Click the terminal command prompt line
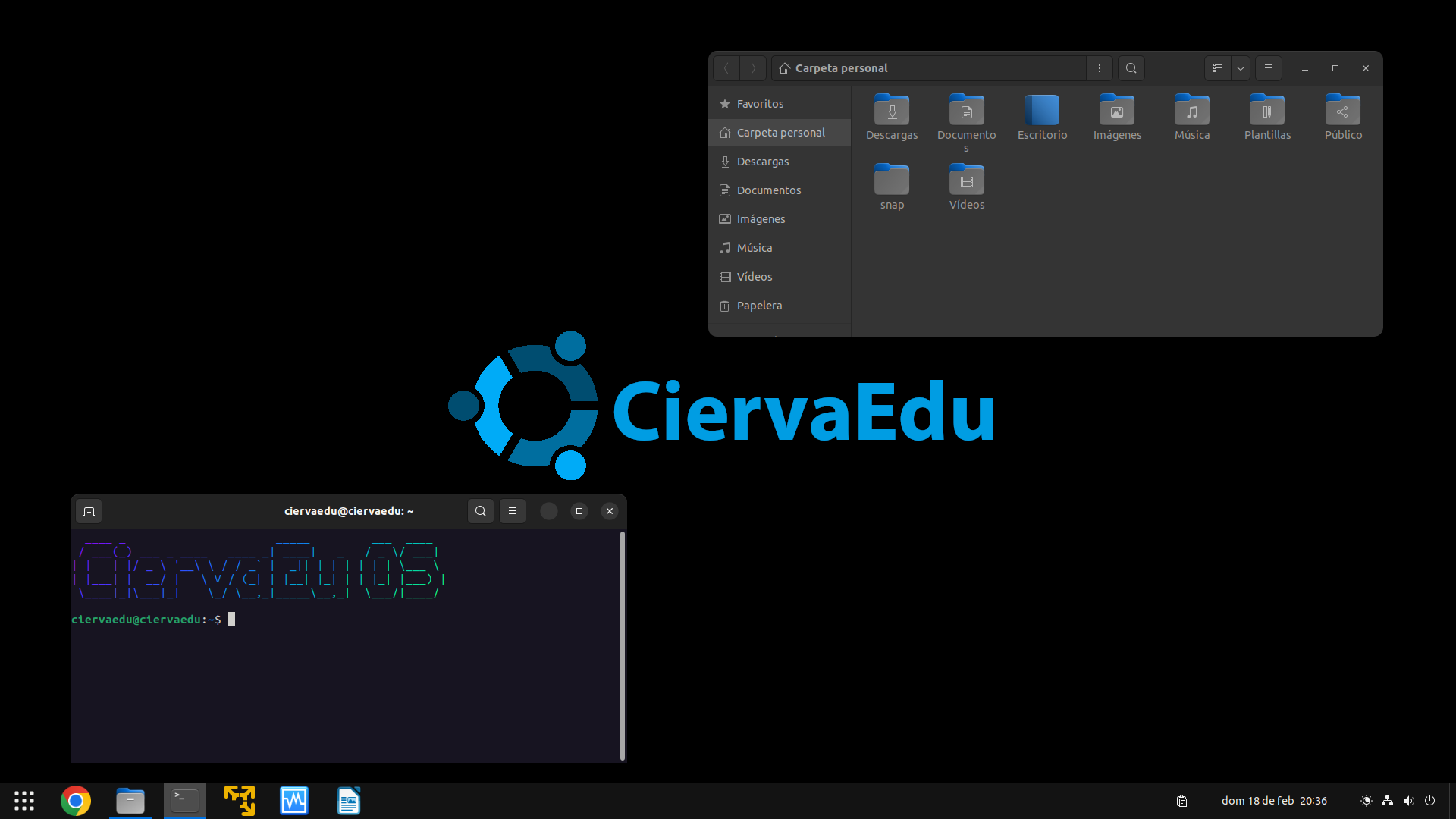This screenshot has height=819, width=1456. (x=153, y=620)
